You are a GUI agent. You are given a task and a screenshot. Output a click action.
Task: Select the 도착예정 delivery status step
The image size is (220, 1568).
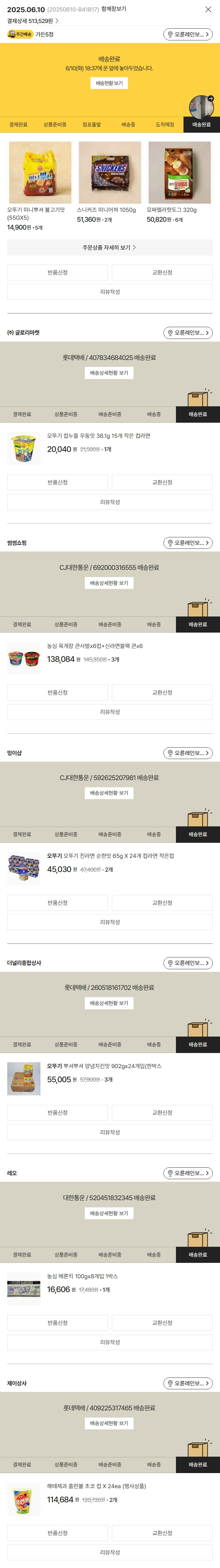pyautogui.click(x=164, y=125)
